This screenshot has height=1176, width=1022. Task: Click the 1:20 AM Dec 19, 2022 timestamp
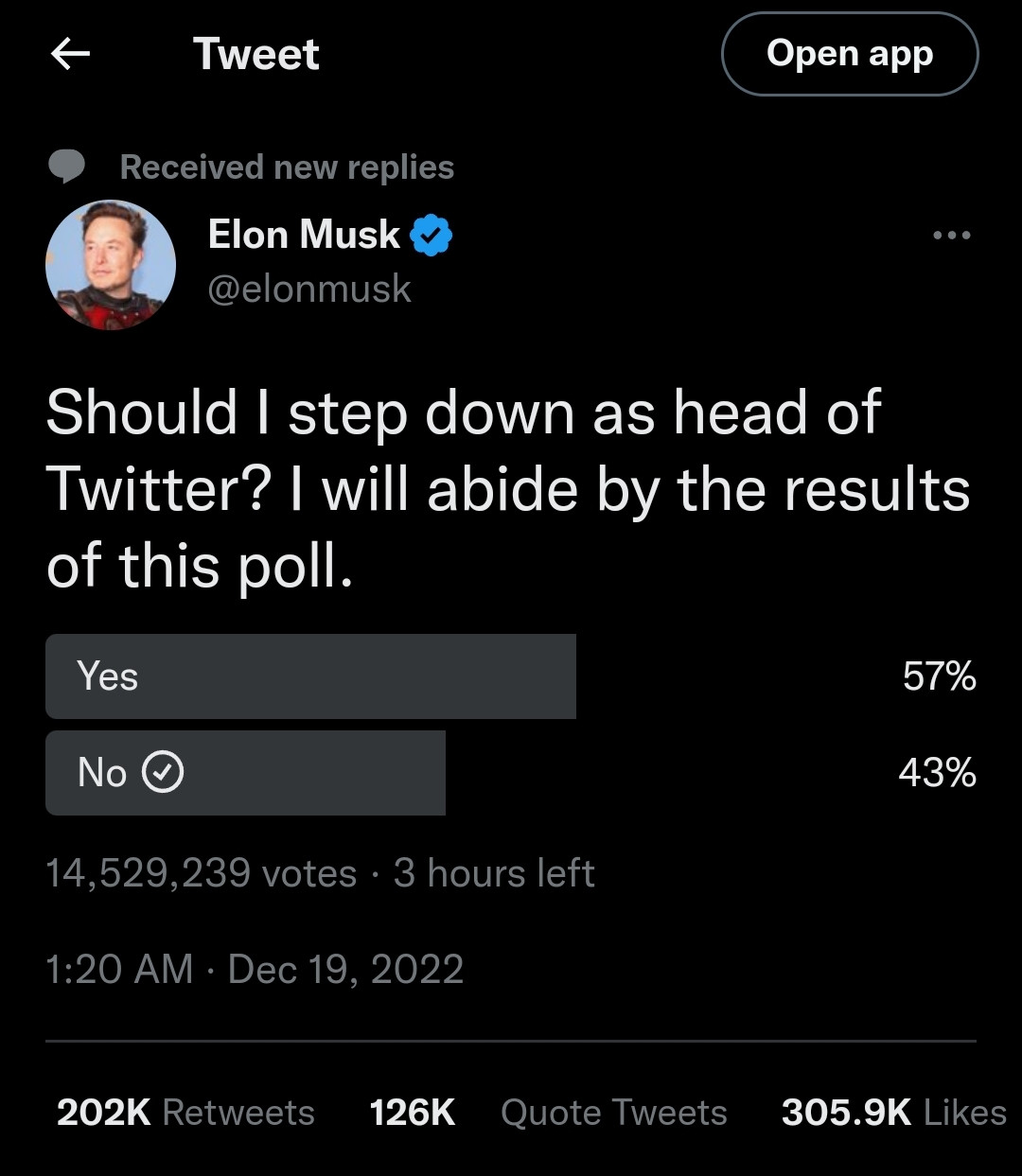pos(255,969)
